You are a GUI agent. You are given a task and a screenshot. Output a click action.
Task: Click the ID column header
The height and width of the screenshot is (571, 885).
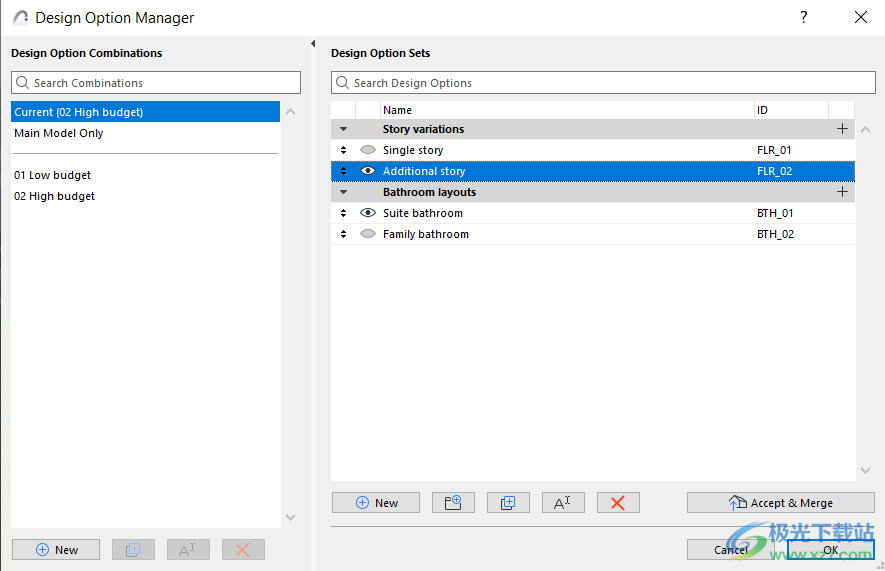click(x=791, y=110)
